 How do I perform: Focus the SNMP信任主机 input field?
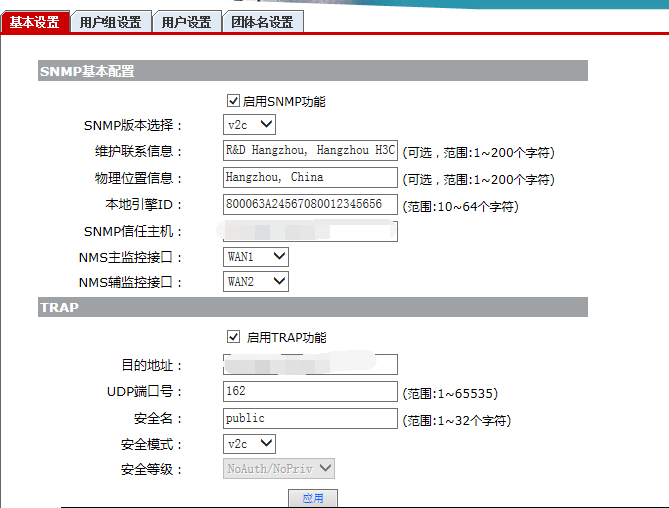pyautogui.click(x=310, y=231)
